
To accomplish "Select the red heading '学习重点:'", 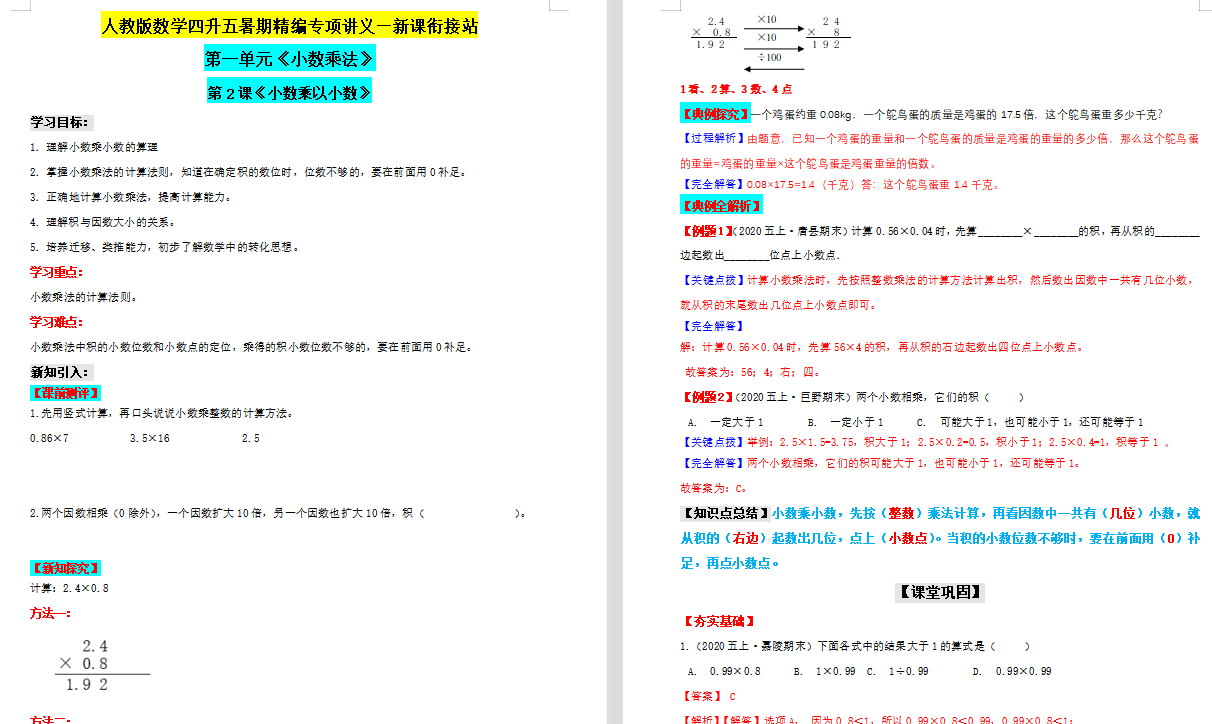I will (x=57, y=272).
